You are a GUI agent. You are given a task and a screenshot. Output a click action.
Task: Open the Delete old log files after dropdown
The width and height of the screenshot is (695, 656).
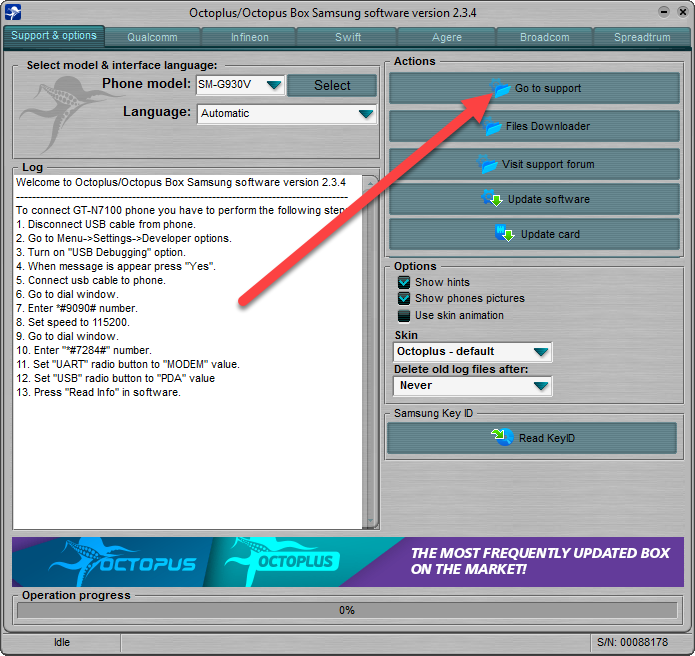472,386
